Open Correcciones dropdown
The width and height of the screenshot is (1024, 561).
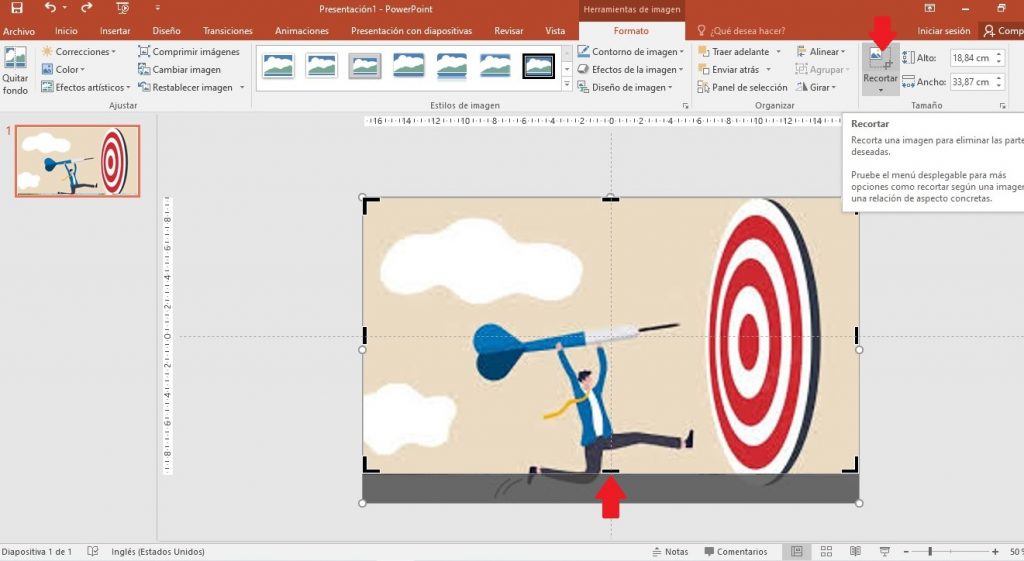point(79,52)
